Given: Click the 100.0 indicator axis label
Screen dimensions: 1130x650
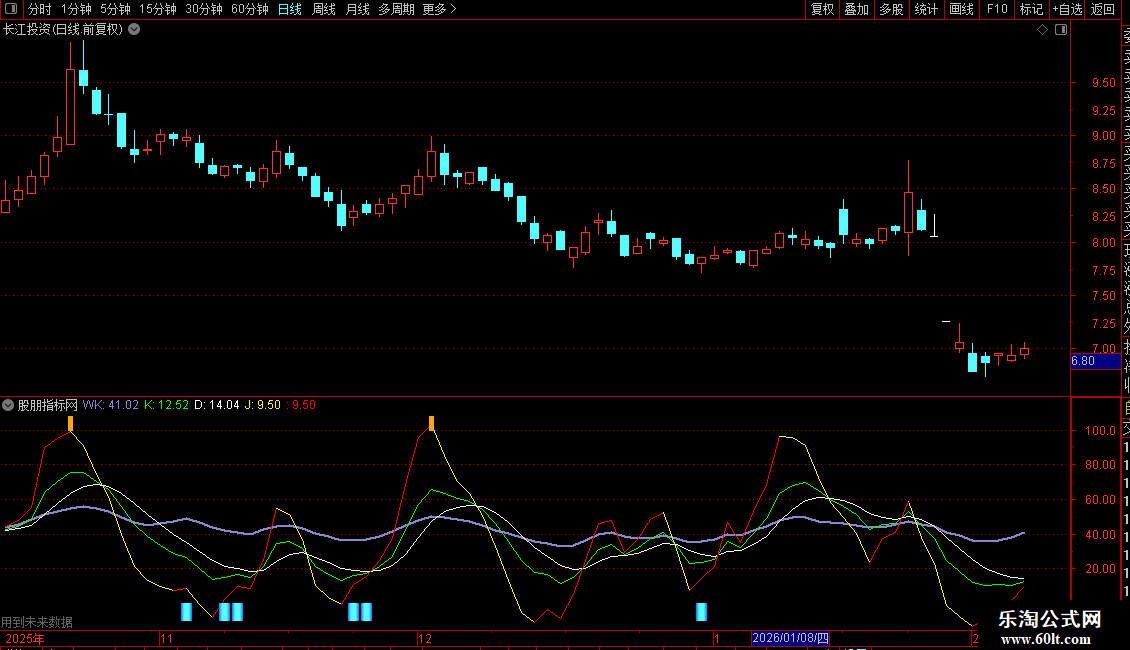Looking at the screenshot, I should pos(1100,431).
